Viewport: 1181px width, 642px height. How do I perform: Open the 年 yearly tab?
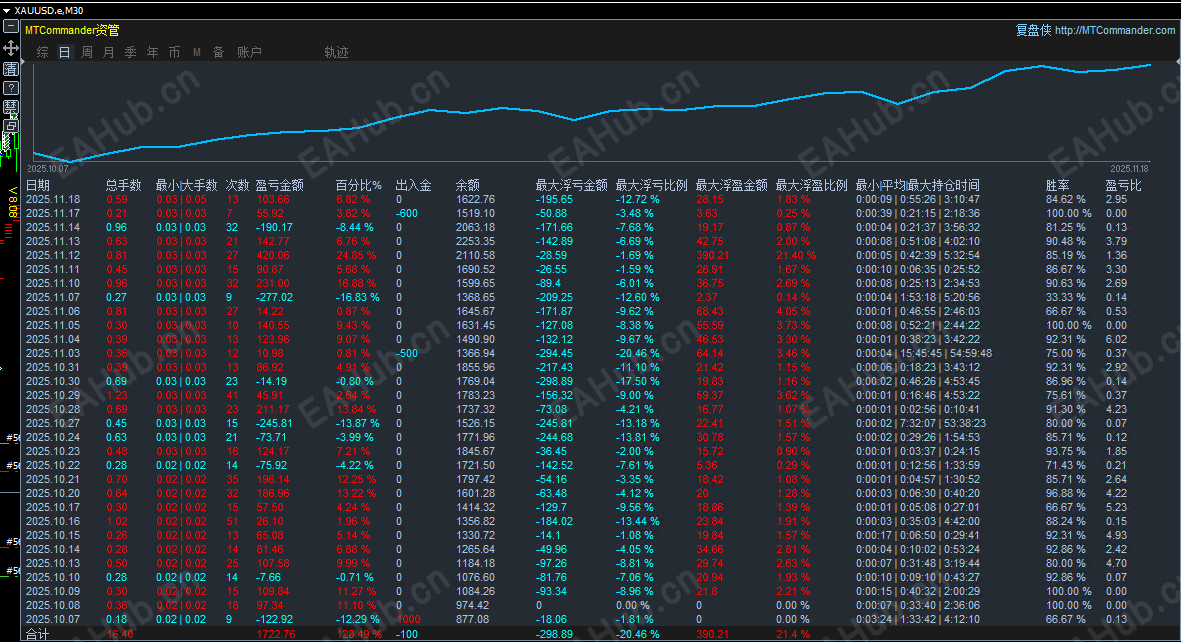click(152, 52)
